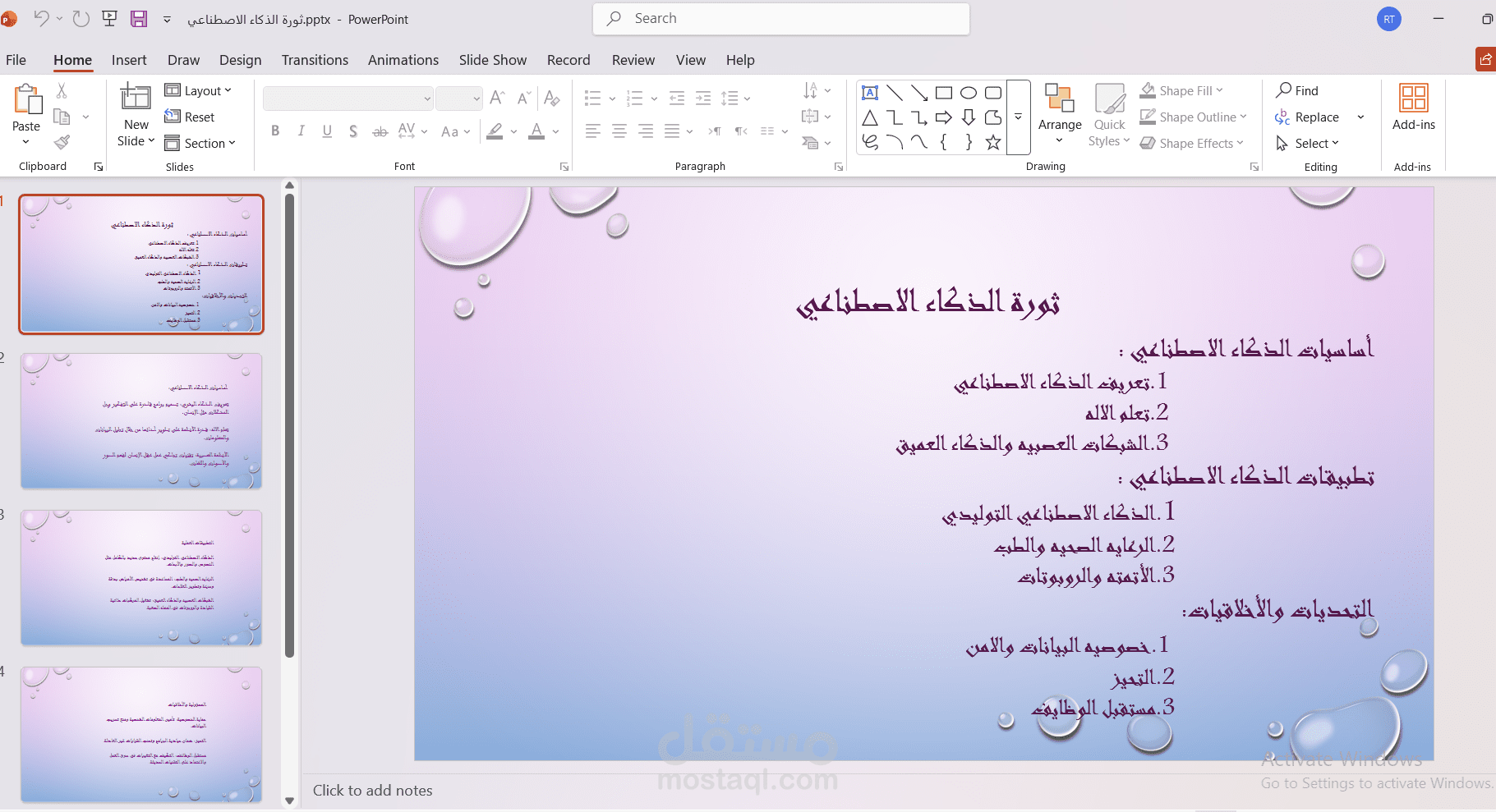The image size is (1496, 812).
Task: Toggle text Shadow
Action: click(353, 131)
